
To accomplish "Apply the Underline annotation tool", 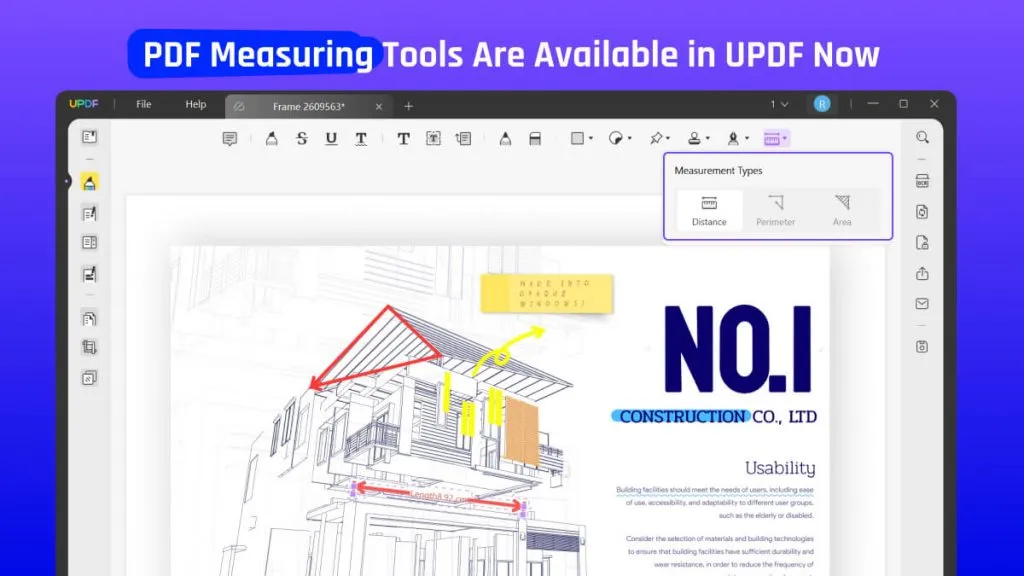I will (x=331, y=139).
